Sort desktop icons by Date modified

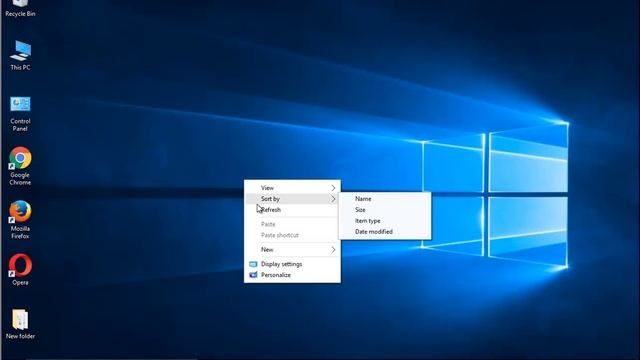click(385, 232)
